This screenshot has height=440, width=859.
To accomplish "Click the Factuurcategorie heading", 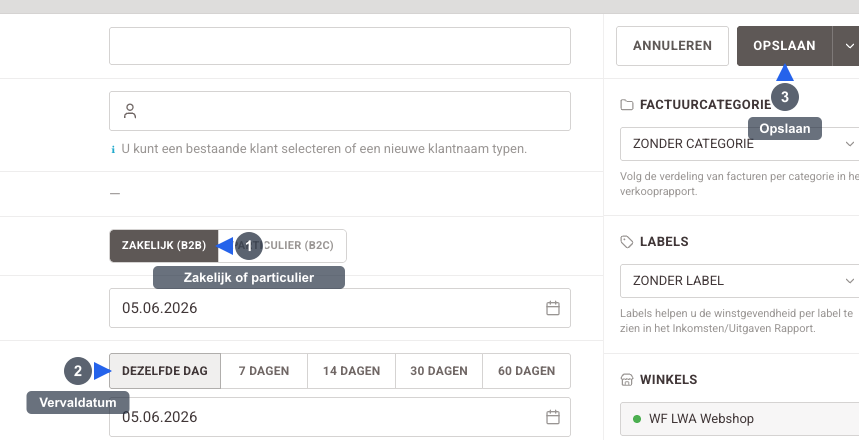I will click(x=705, y=105).
